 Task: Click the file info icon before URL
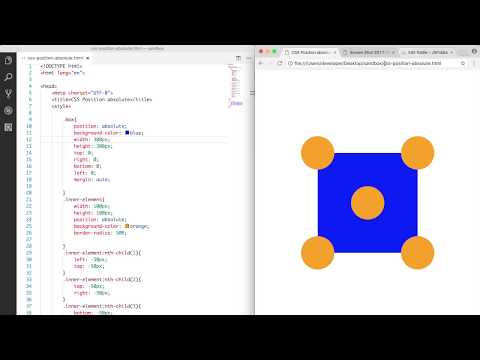click(290, 63)
